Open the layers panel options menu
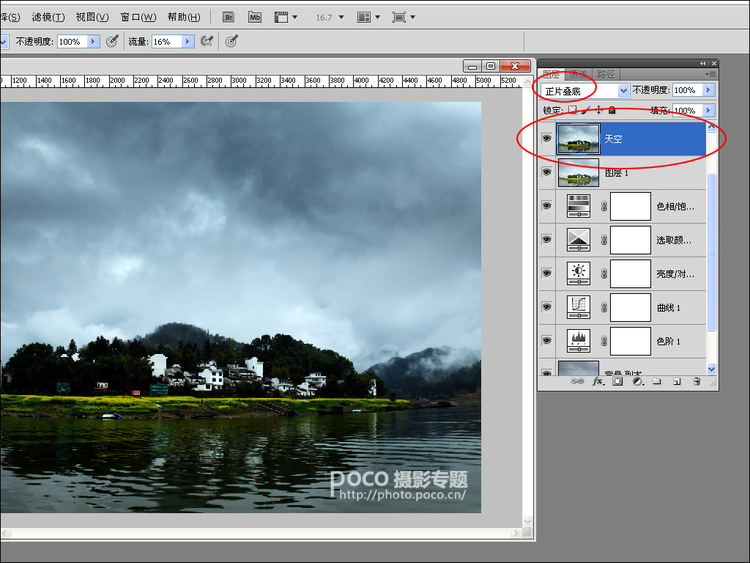Viewport: 750px width, 563px height. pos(710,74)
